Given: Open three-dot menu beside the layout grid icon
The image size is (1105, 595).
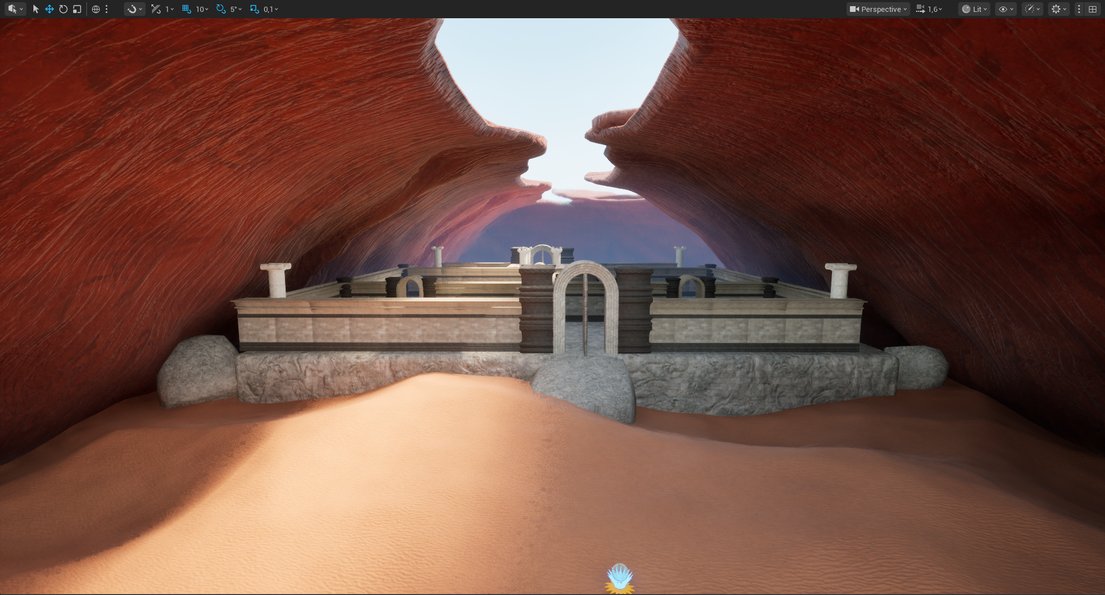Looking at the screenshot, I should tap(1079, 9).
